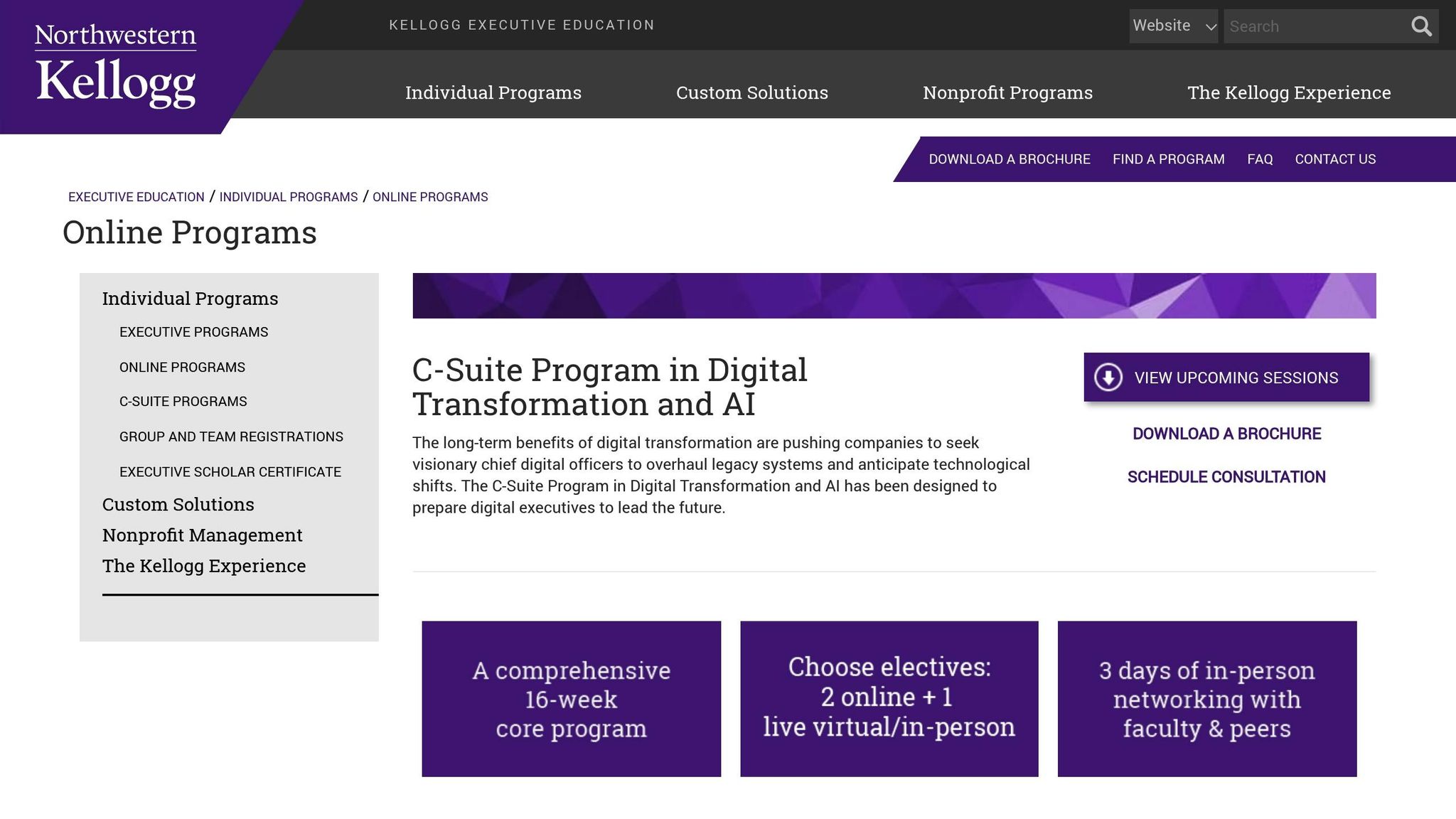1456x819 pixels.
Task: Open Custom Solutions in main navigation
Action: click(752, 92)
